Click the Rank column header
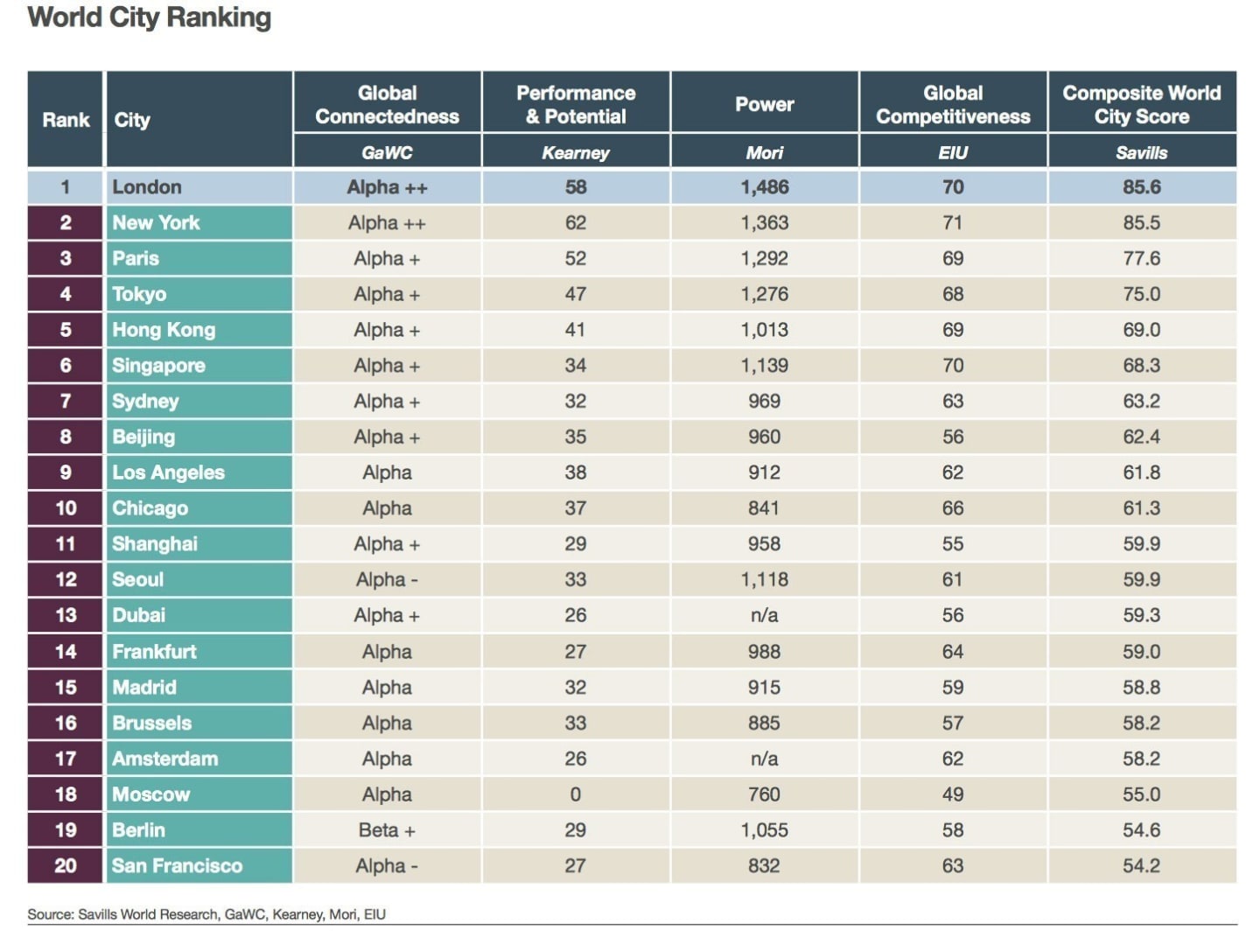This screenshot has width=1260, height=952. tap(66, 119)
